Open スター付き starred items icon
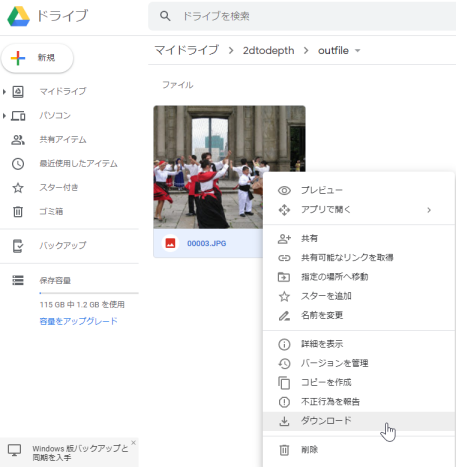 point(18,188)
